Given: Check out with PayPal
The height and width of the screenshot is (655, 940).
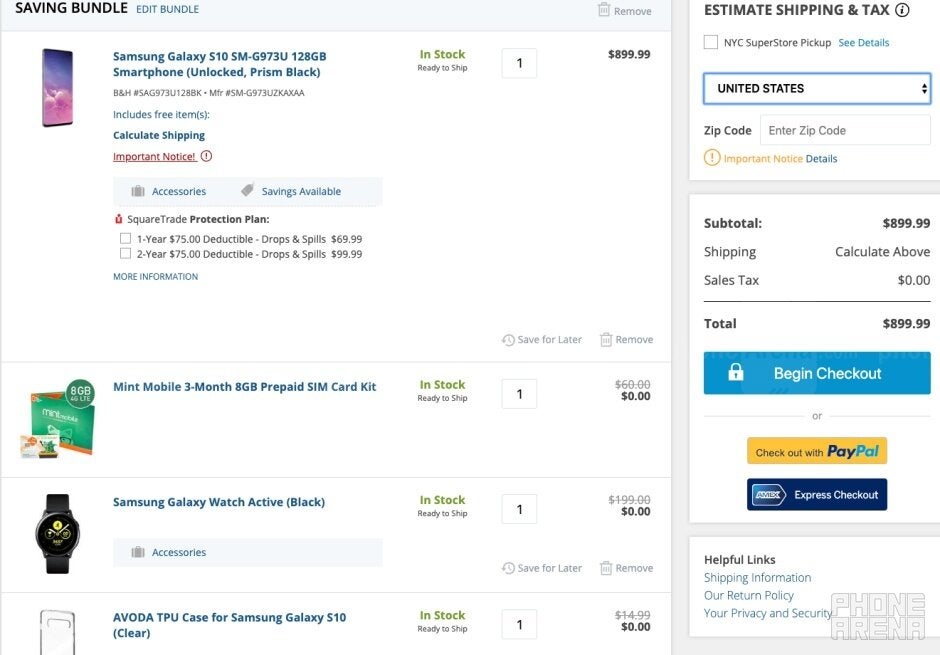Looking at the screenshot, I should click(817, 451).
